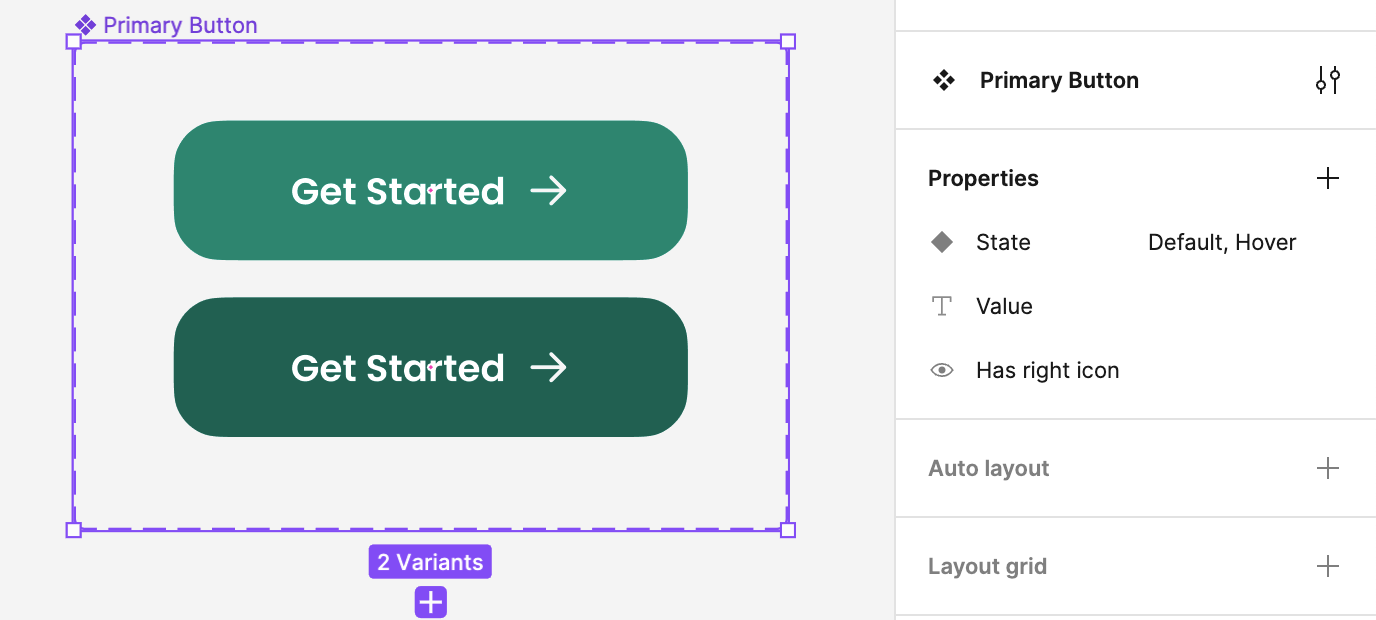Click arrow icon in the Hover variant button

(548, 368)
